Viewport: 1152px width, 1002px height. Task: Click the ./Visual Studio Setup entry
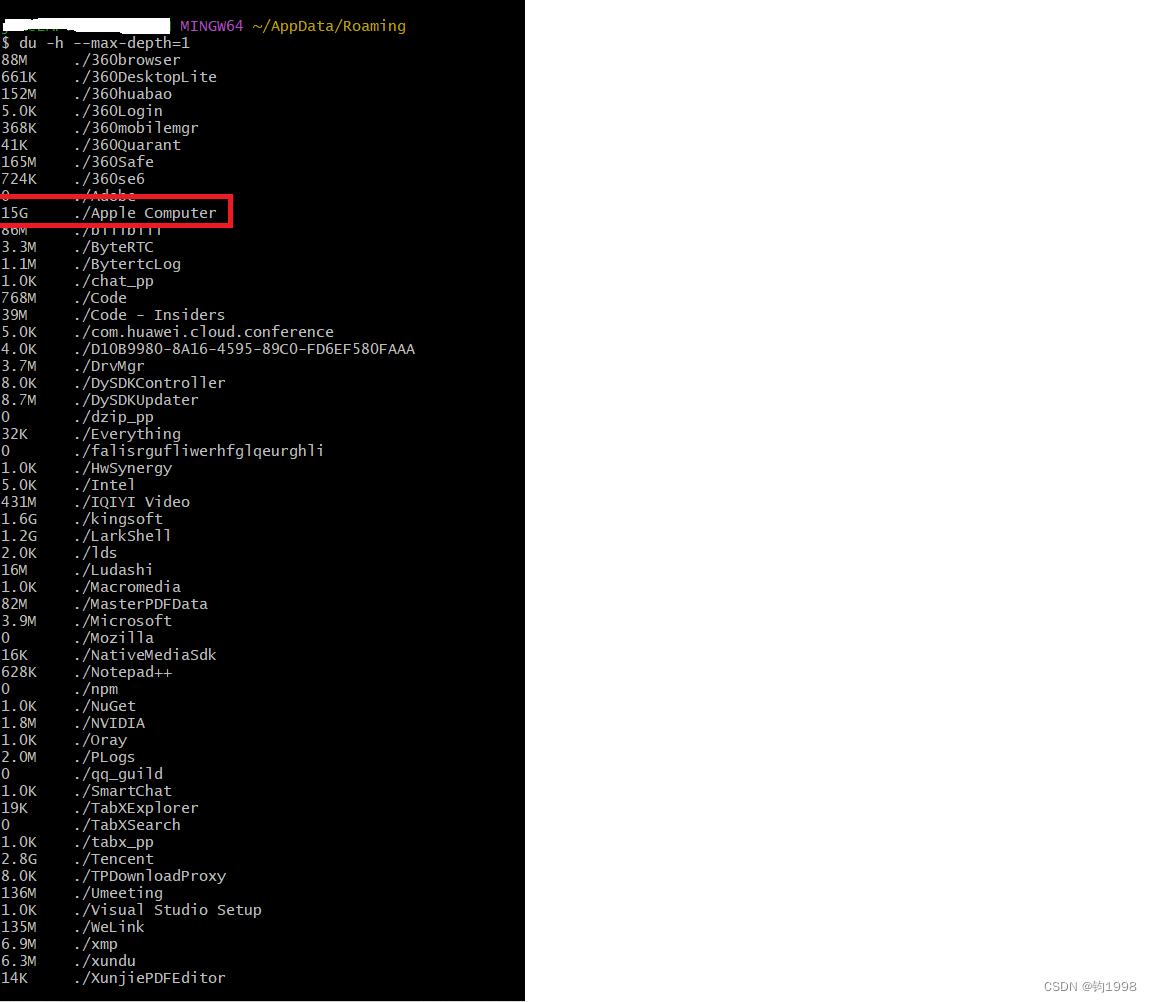pyautogui.click(x=132, y=909)
